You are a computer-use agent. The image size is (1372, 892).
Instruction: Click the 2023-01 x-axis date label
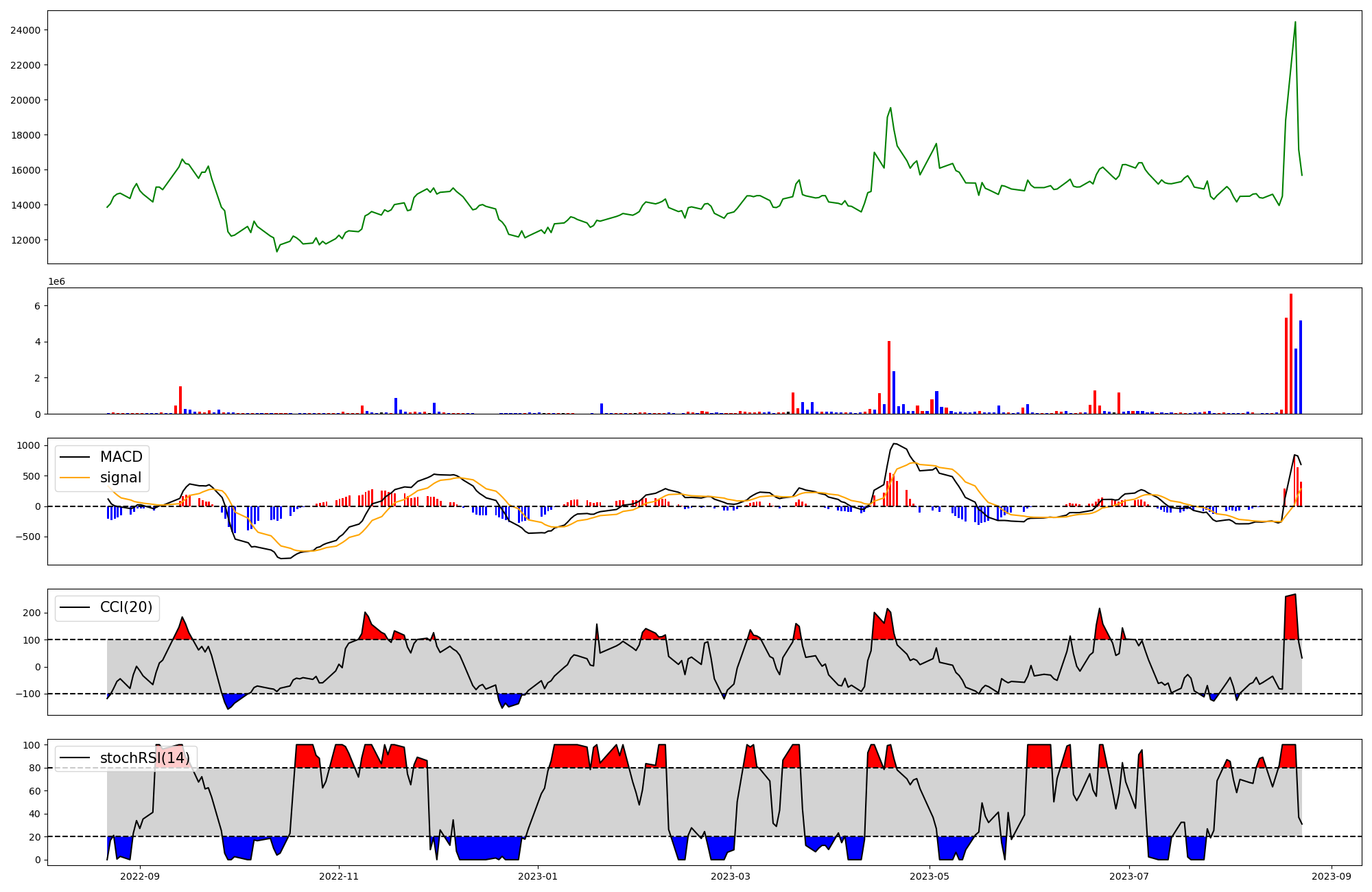(538, 876)
